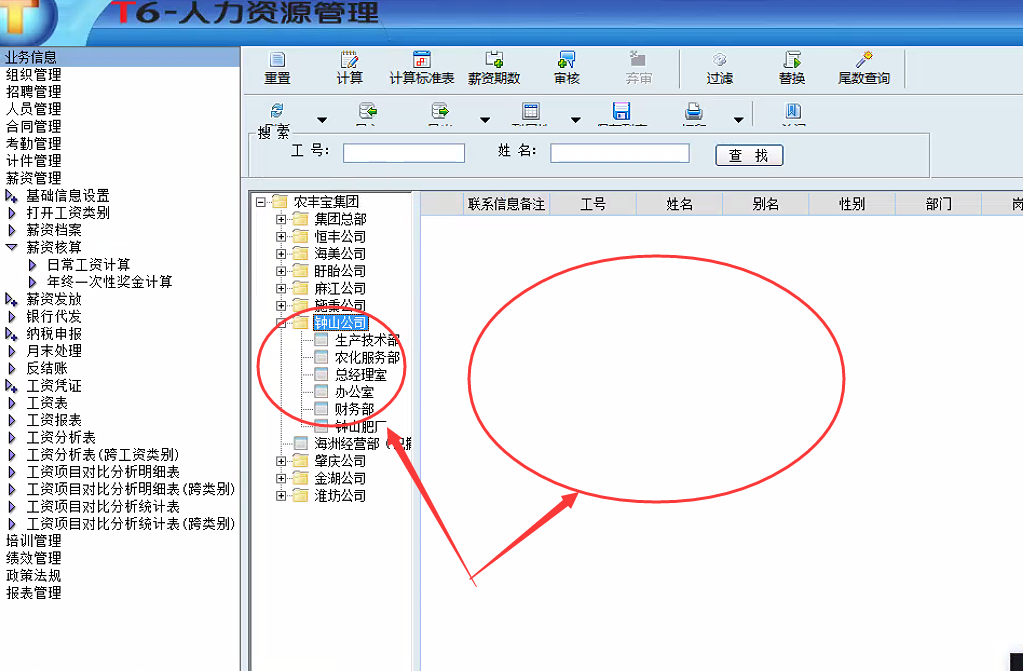Click the 查找 search button
Viewport: 1023px width, 671px height.
(x=749, y=155)
